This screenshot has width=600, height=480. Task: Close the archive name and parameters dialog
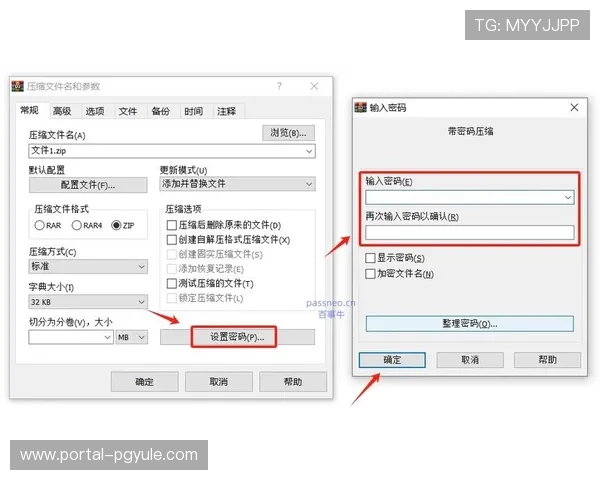pyautogui.click(x=314, y=86)
